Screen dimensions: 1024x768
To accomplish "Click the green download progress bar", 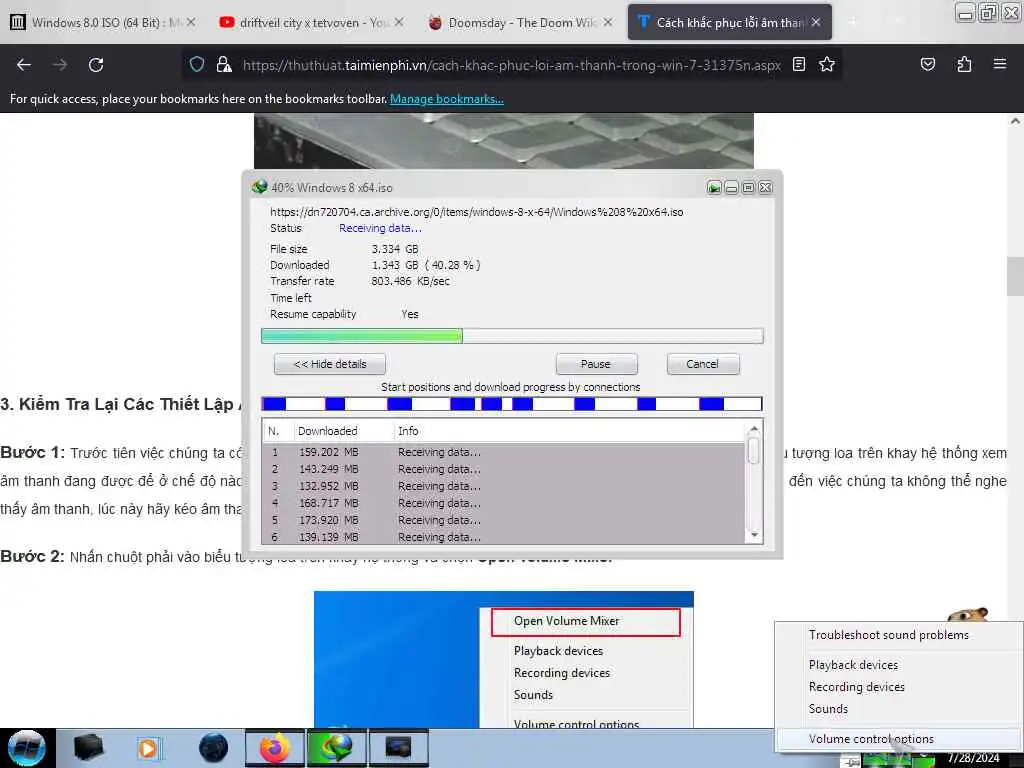I will tap(512, 336).
